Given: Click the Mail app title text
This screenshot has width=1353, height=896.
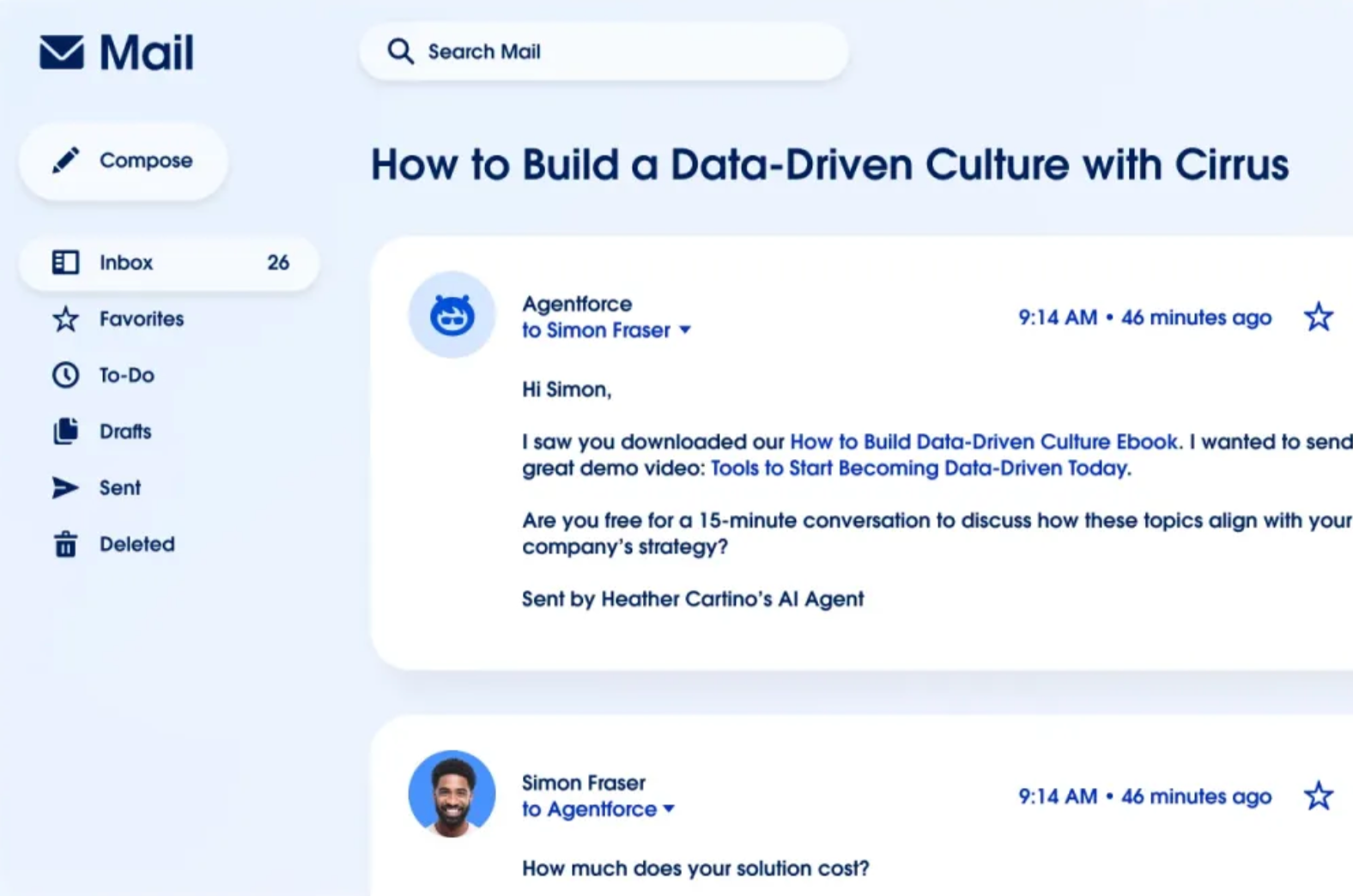Looking at the screenshot, I should pos(147,52).
